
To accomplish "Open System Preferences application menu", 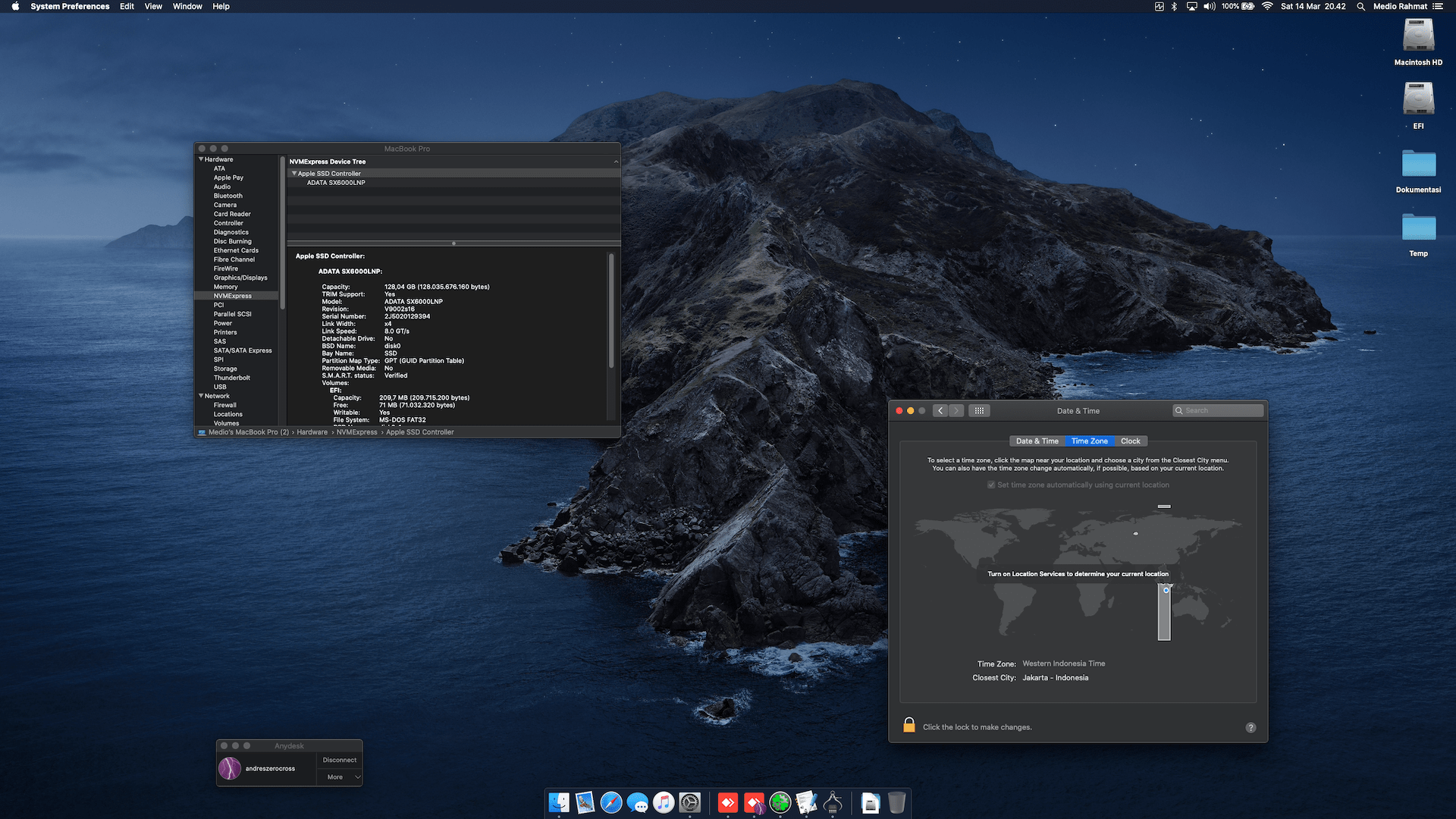I will (70, 6).
